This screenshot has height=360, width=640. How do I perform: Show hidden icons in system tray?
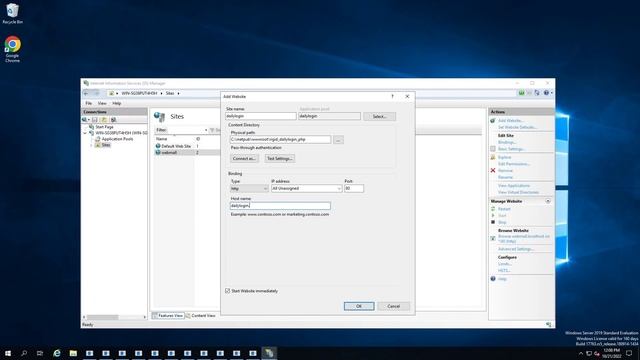point(581,353)
